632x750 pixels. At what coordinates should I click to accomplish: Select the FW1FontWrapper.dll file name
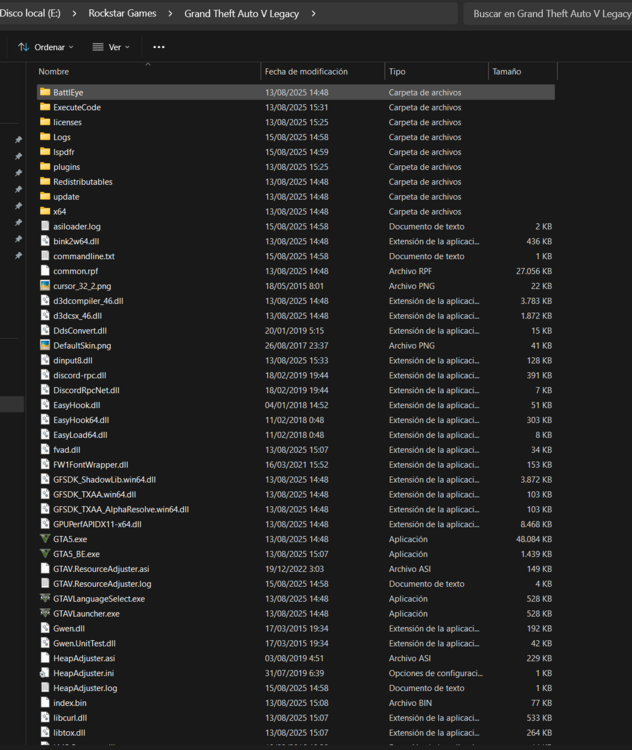pos(90,464)
